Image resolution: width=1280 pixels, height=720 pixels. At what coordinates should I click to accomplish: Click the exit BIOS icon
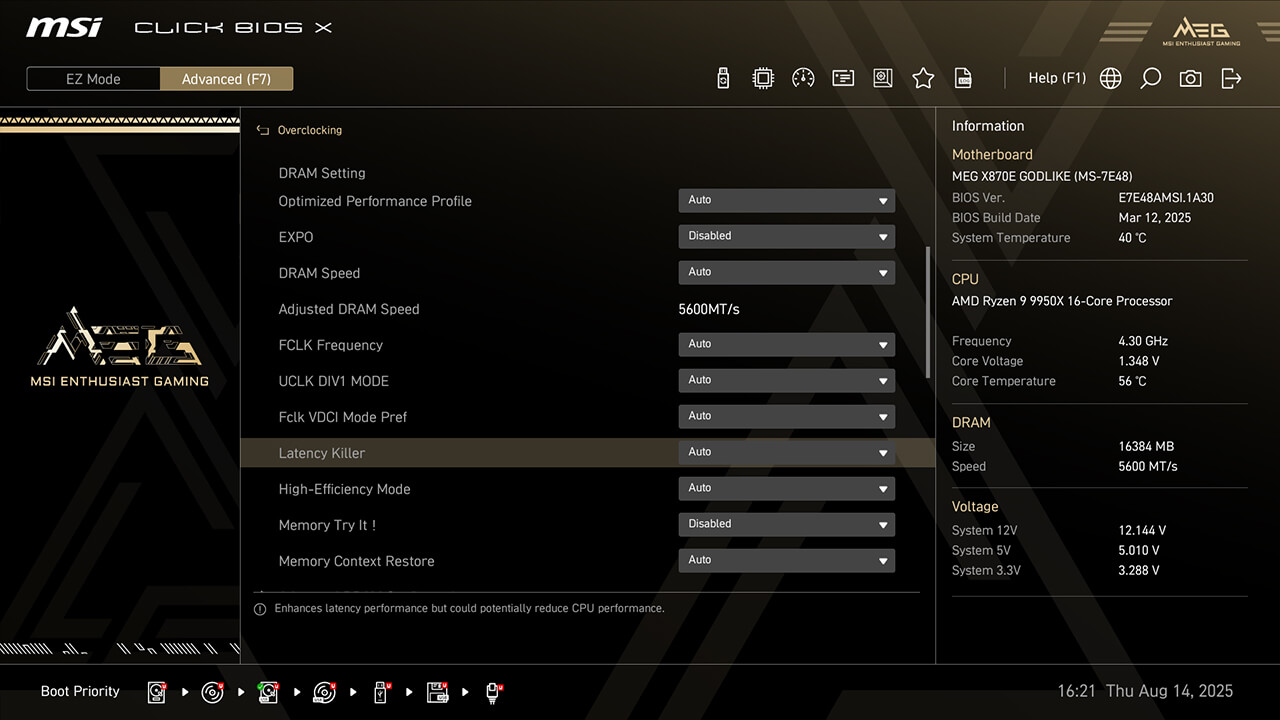(1231, 78)
